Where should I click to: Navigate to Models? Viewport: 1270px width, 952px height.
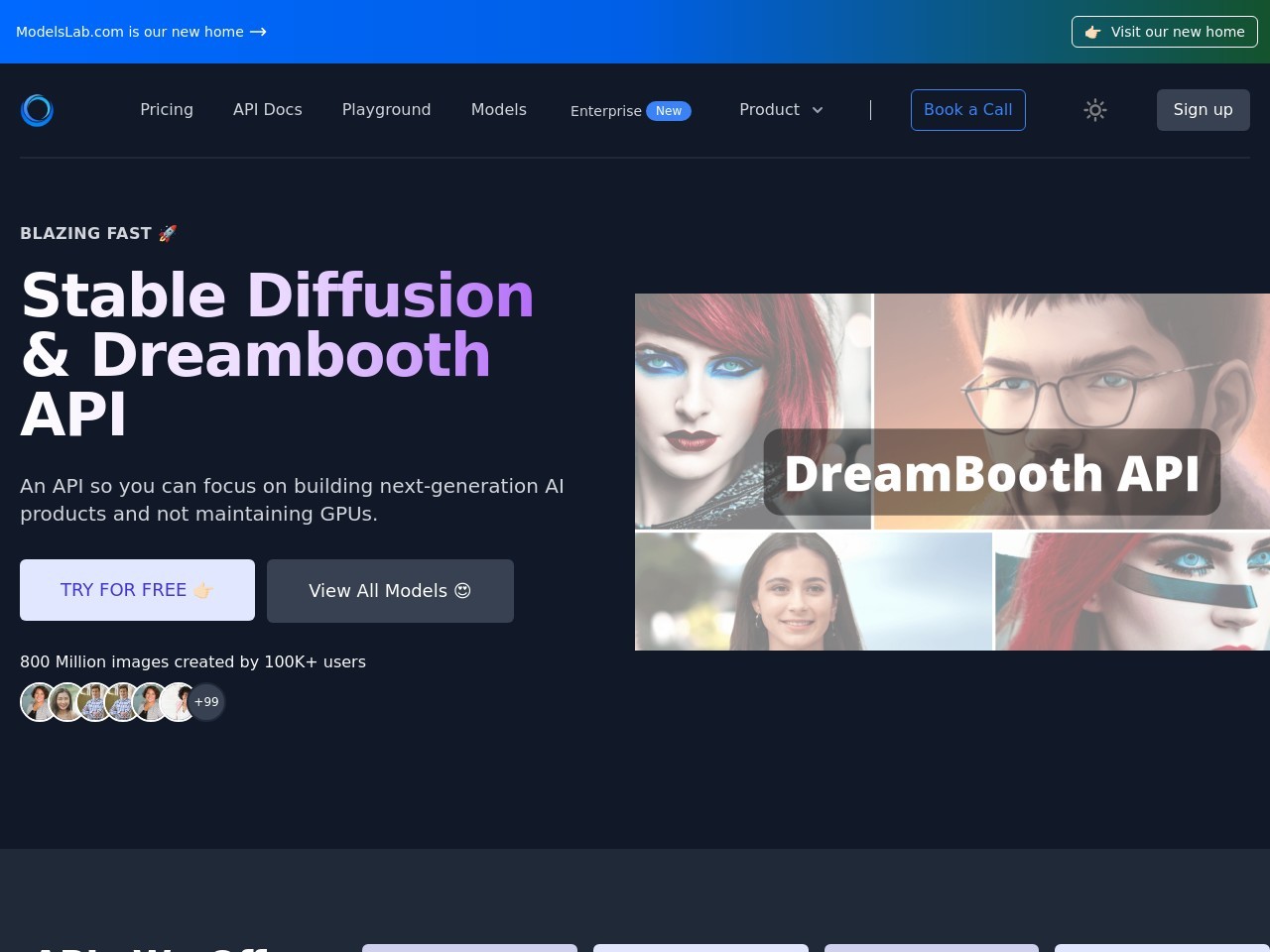(x=499, y=110)
